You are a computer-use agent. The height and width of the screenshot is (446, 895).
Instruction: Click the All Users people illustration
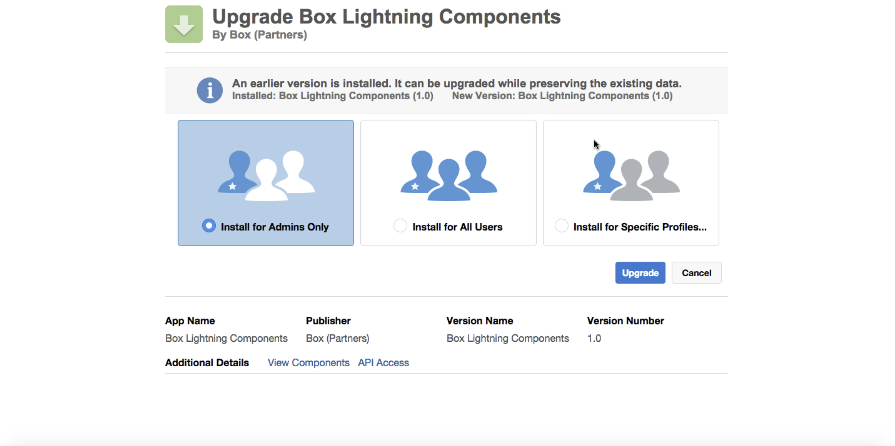pyautogui.click(x=449, y=176)
